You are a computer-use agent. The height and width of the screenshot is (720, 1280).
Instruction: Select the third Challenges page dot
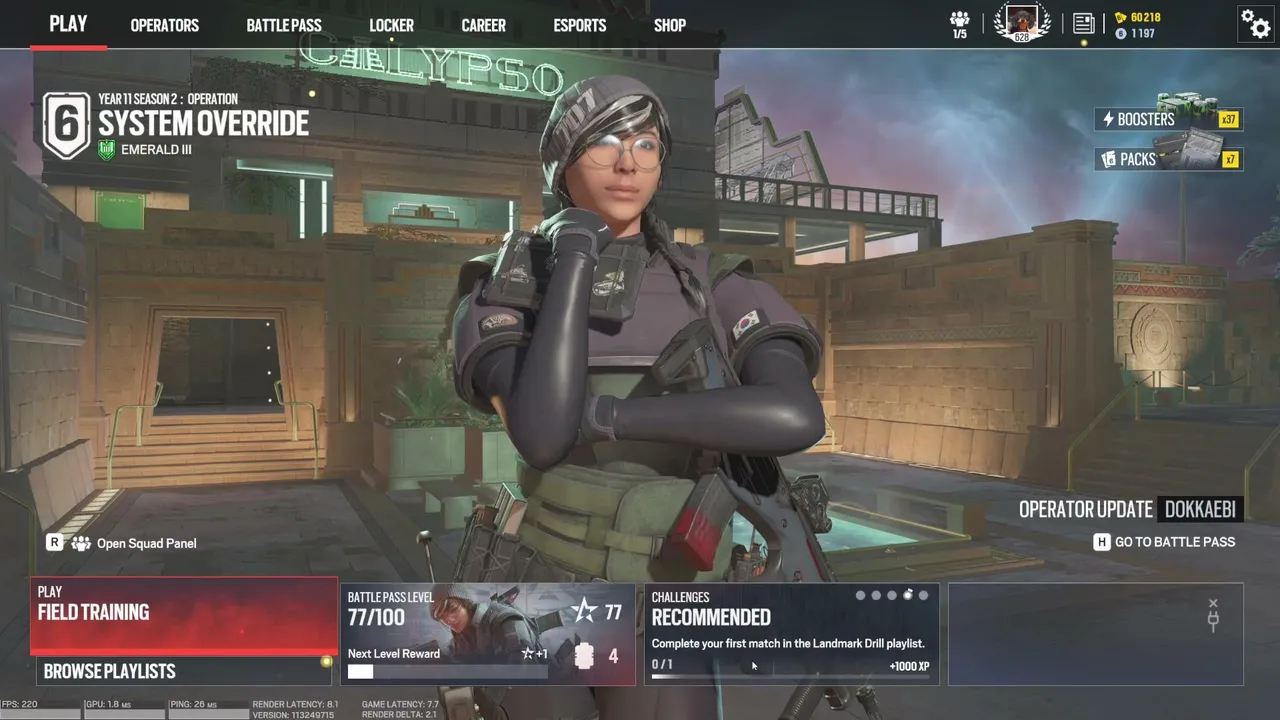point(892,595)
